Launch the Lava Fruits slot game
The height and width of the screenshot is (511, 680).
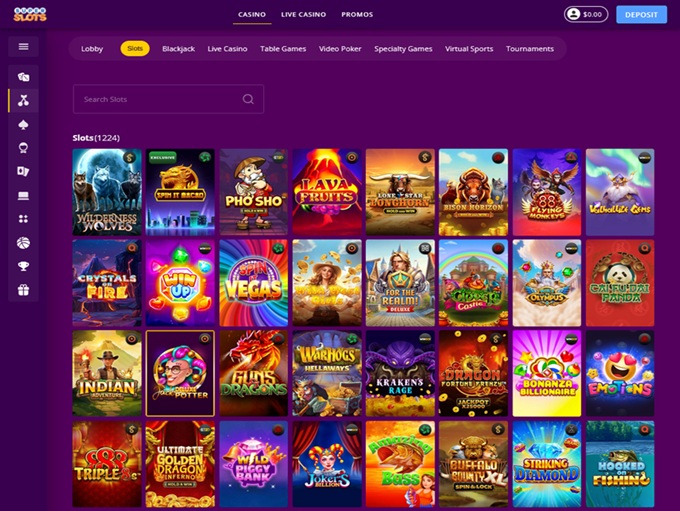point(327,192)
